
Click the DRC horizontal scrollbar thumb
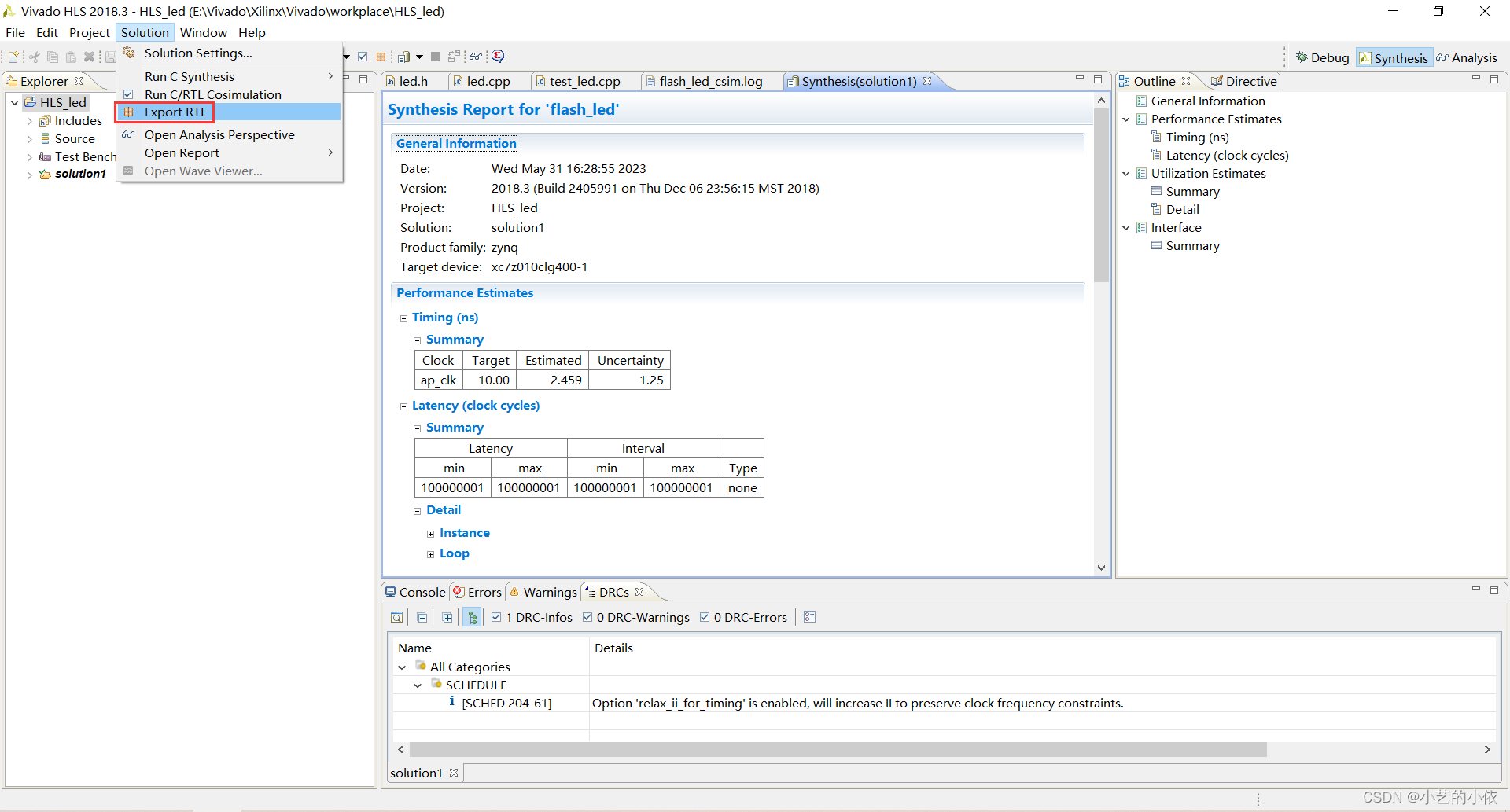point(838,750)
